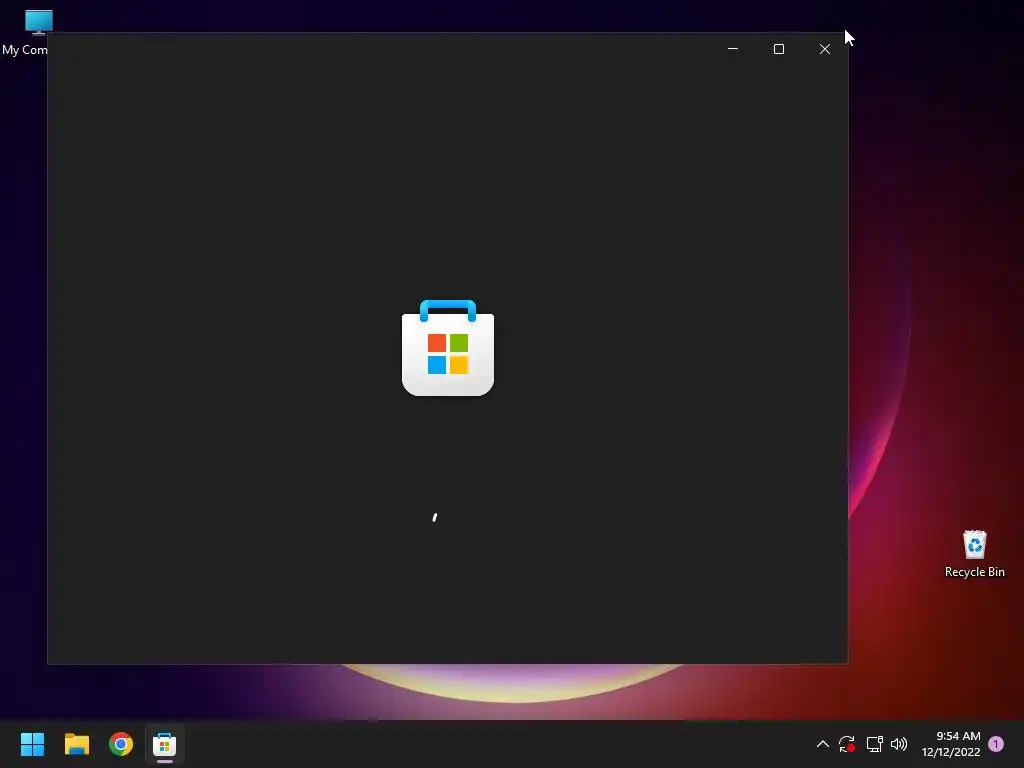Image resolution: width=1024 pixels, height=768 pixels.
Task: Open Google Chrome from the taskbar
Action: [121, 744]
